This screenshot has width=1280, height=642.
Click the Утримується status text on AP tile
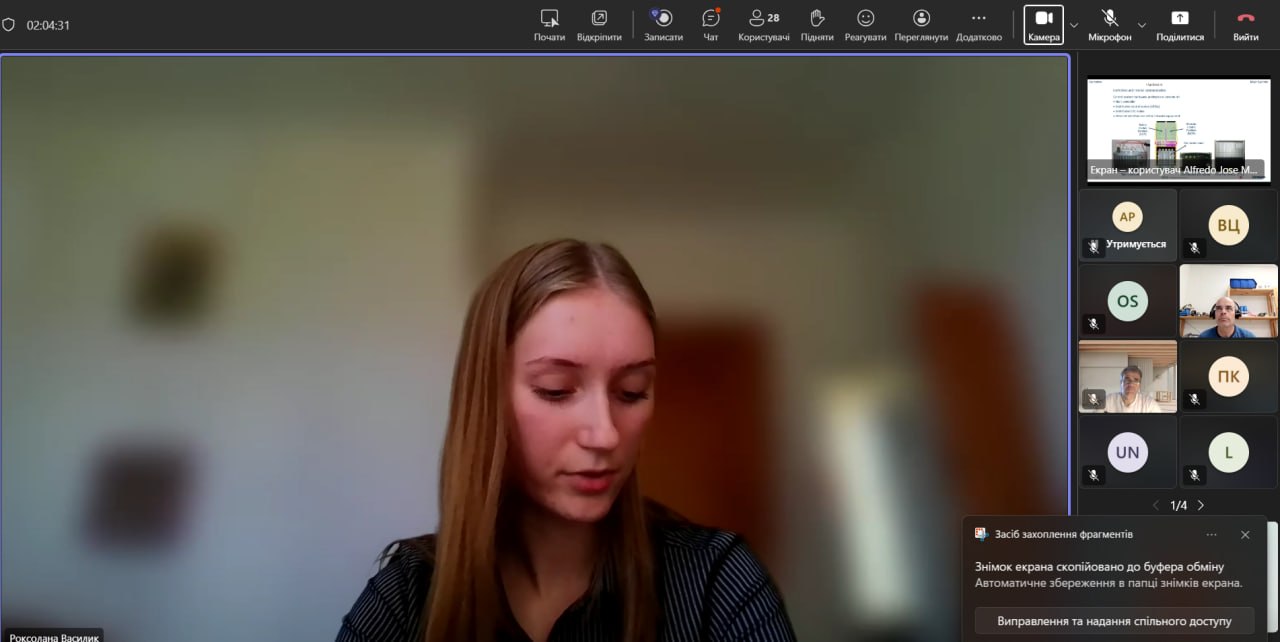pos(1136,244)
